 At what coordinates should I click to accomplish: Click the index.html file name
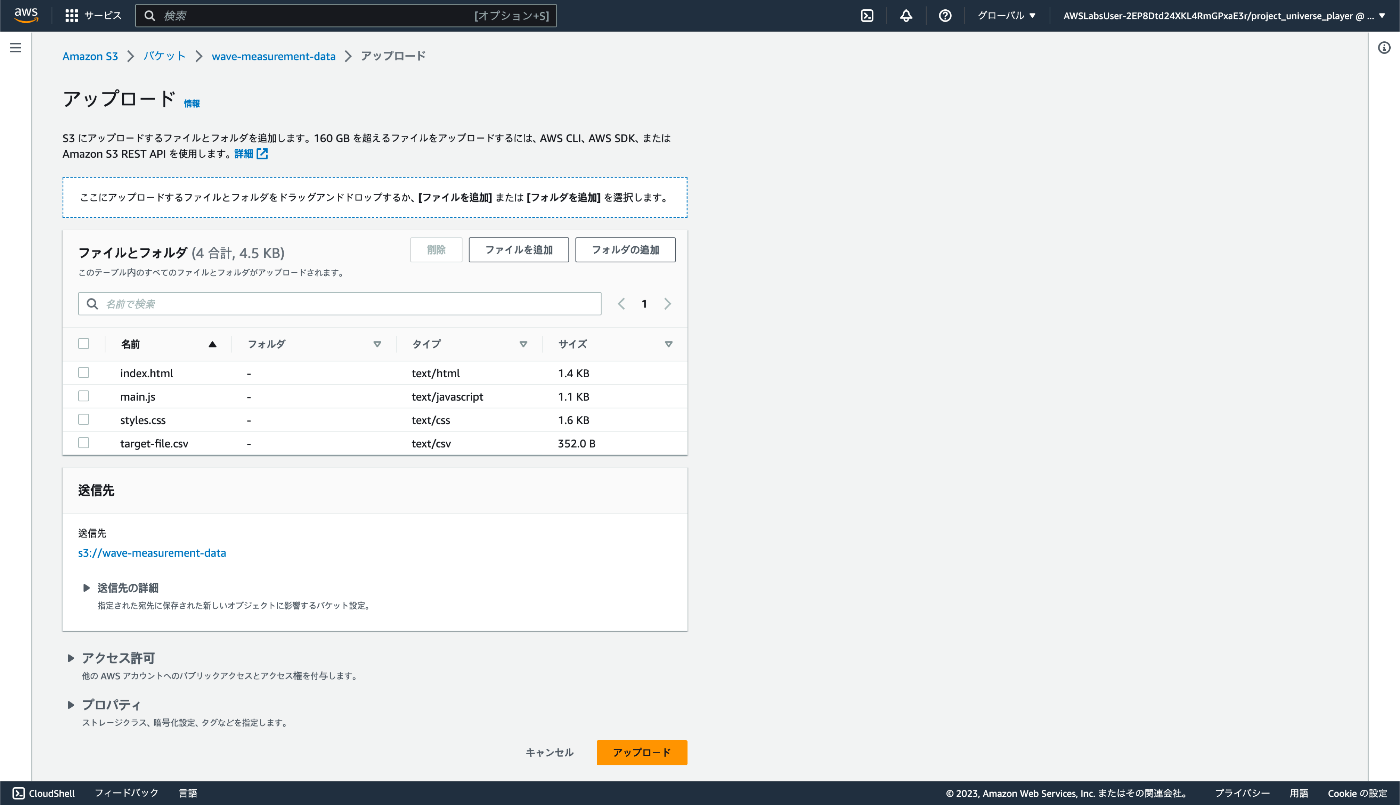tap(147, 373)
